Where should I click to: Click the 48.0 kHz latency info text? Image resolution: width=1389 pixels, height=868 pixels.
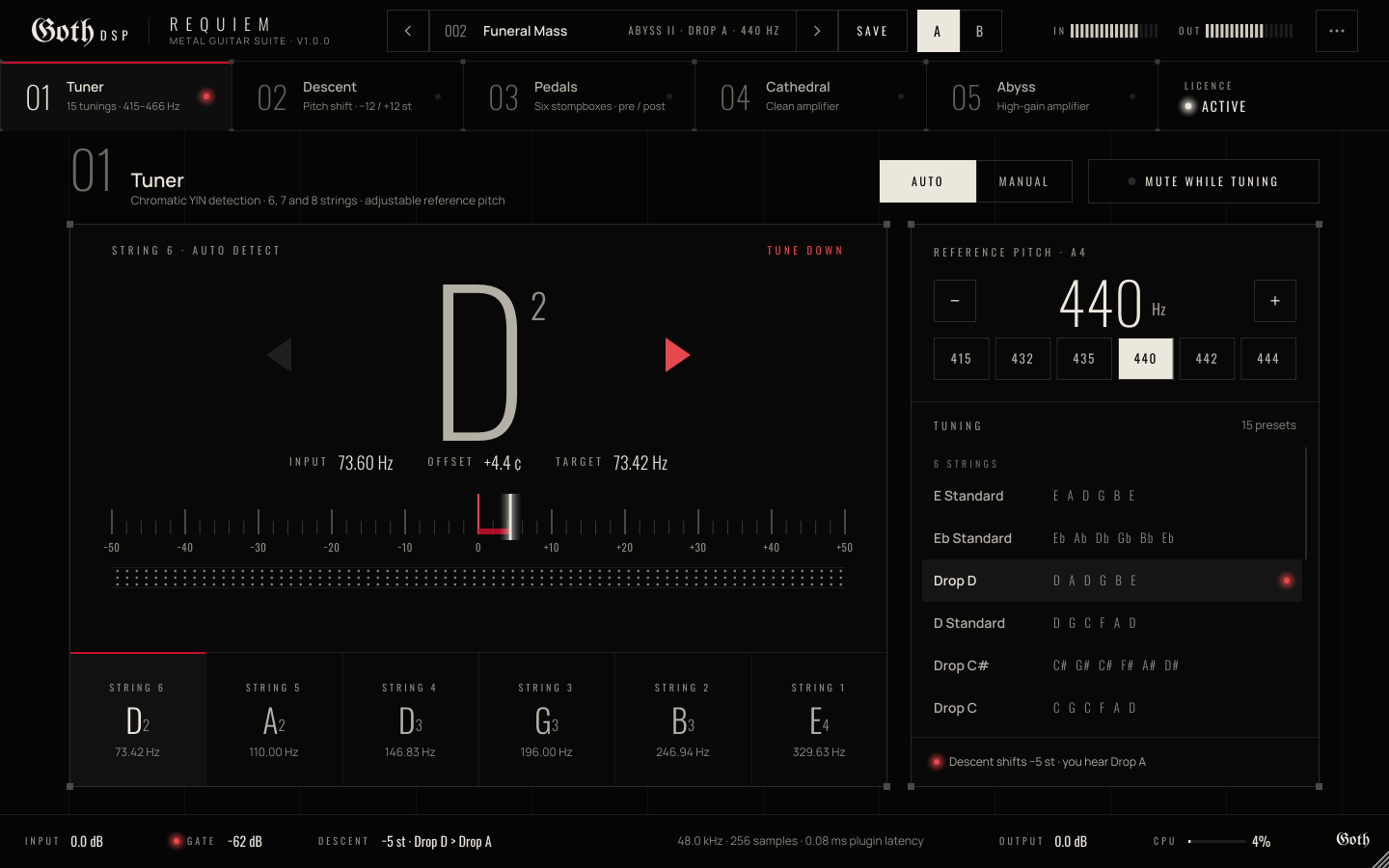[801, 841]
